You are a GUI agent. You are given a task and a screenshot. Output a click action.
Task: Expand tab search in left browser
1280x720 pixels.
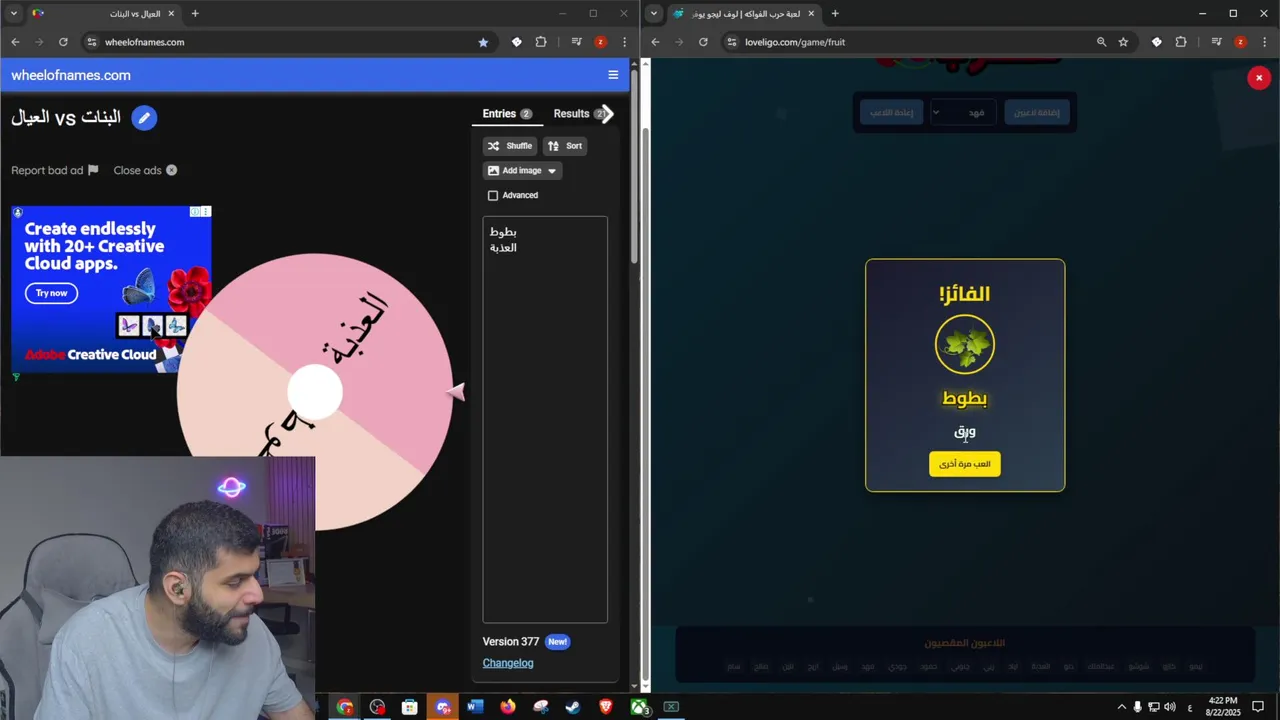[14, 13]
